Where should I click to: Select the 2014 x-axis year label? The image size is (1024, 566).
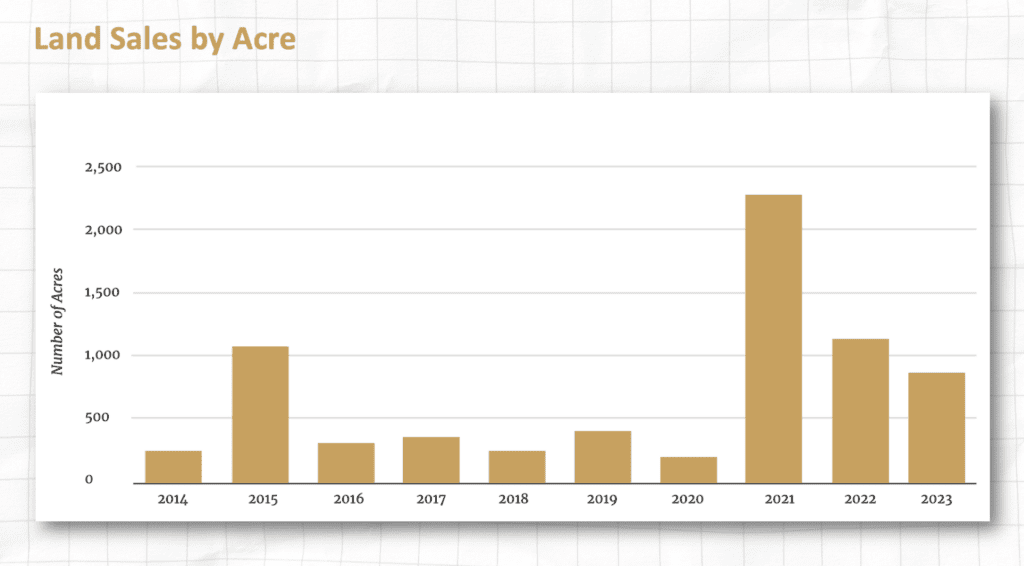[173, 498]
